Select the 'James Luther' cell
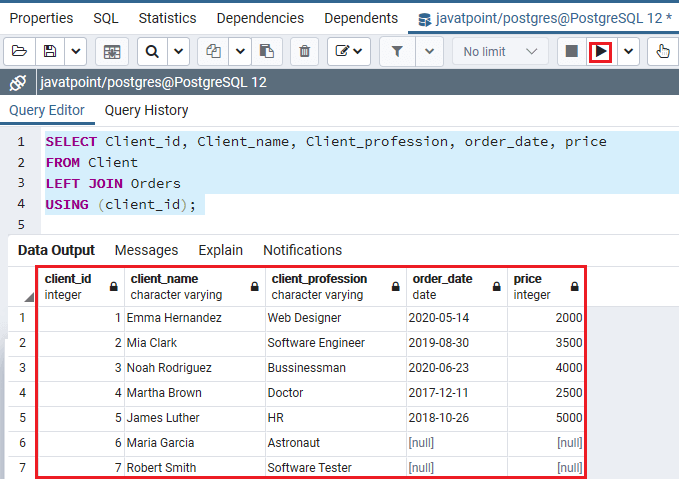 (x=195, y=418)
